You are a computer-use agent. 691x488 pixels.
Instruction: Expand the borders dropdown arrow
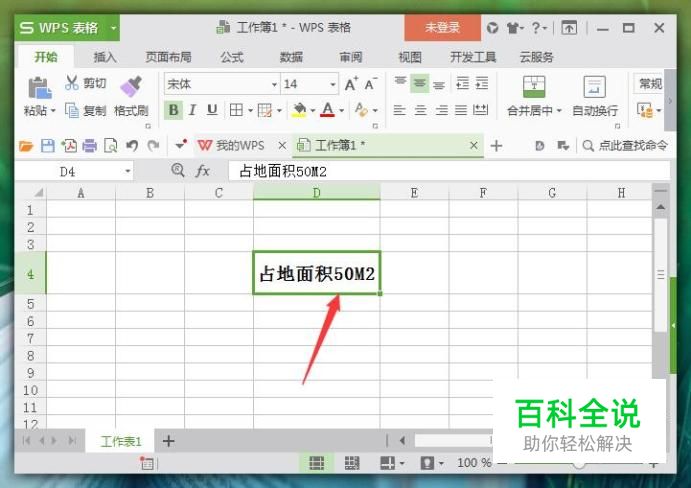coord(250,110)
